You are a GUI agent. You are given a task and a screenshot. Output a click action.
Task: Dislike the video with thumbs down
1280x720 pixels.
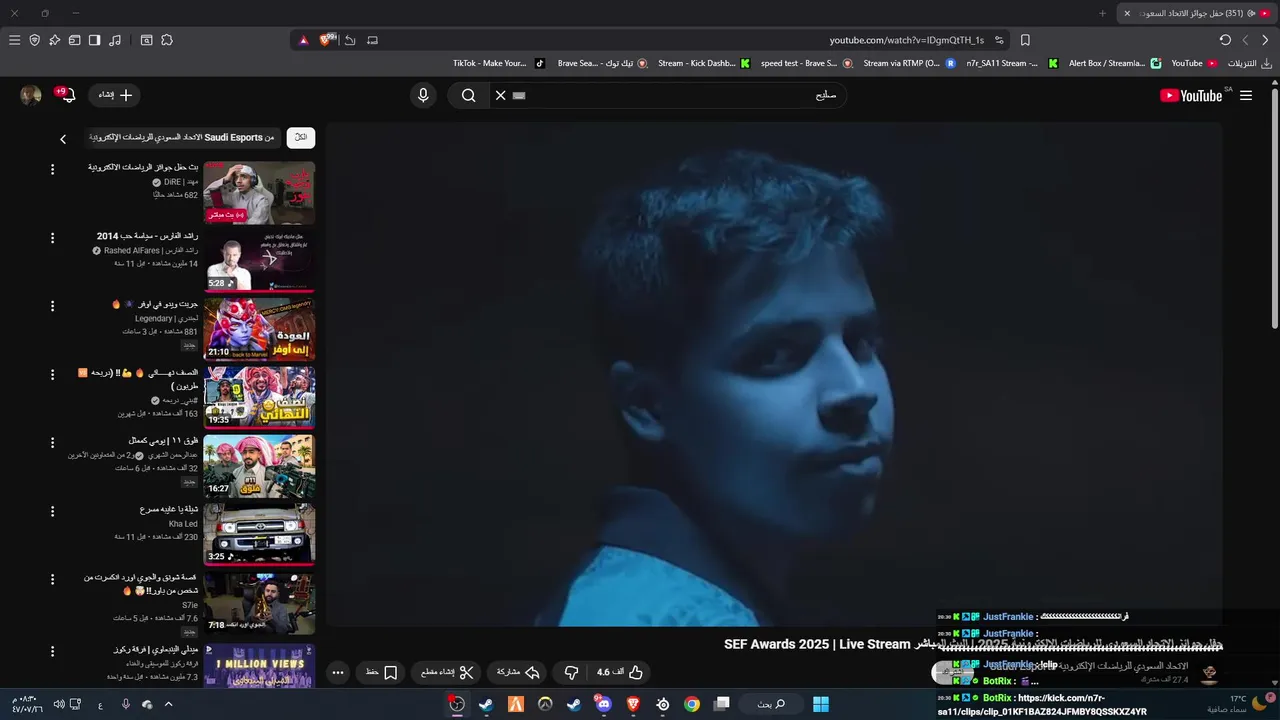(x=572, y=672)
